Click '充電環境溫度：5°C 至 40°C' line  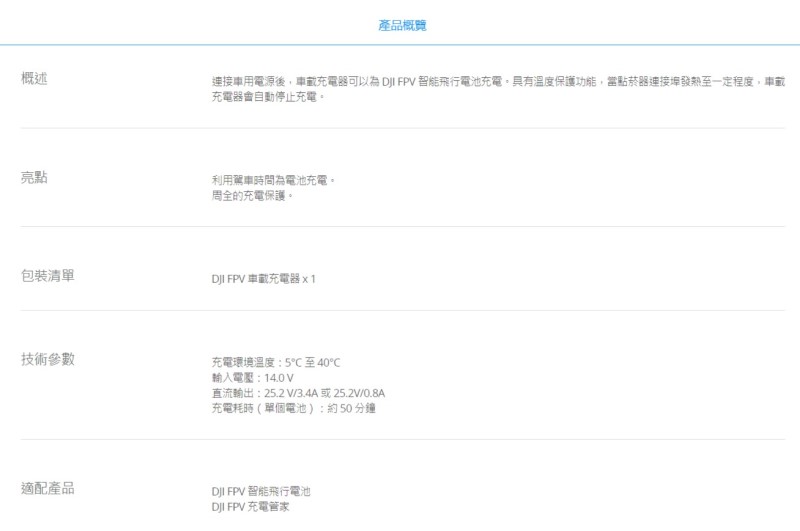click(276, 363)
